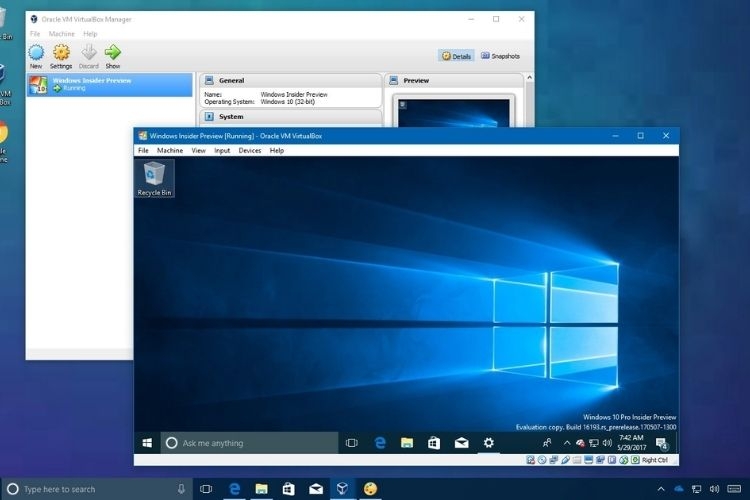Image resolution: width=750 pixels, height=500 pixels.
Task: Open VirtualBox cube icon on host taskbar
Action: pos(342,489)
